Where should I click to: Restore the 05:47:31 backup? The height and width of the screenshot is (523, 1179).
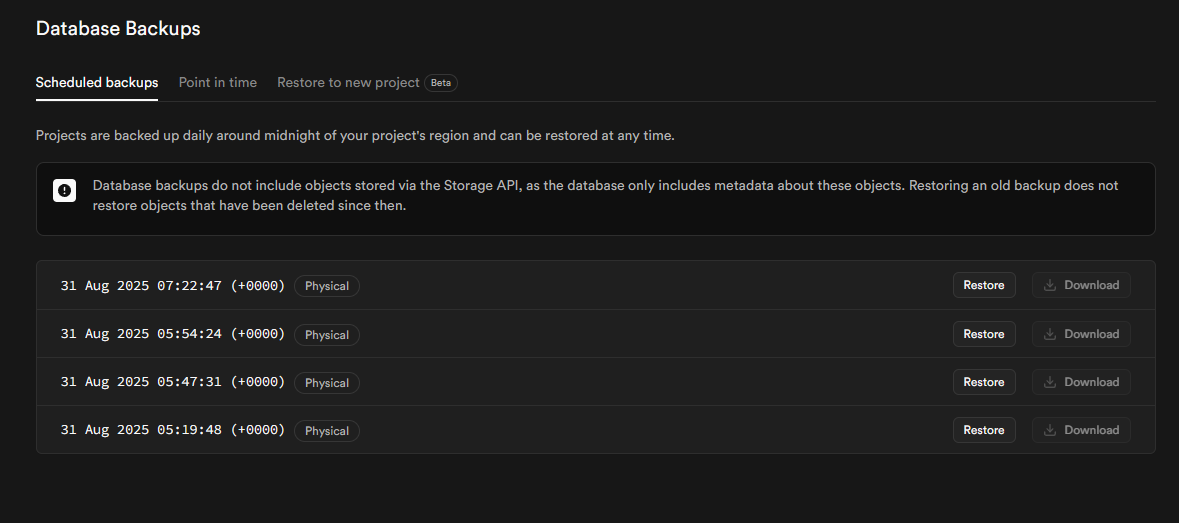(x=984, y=382)
